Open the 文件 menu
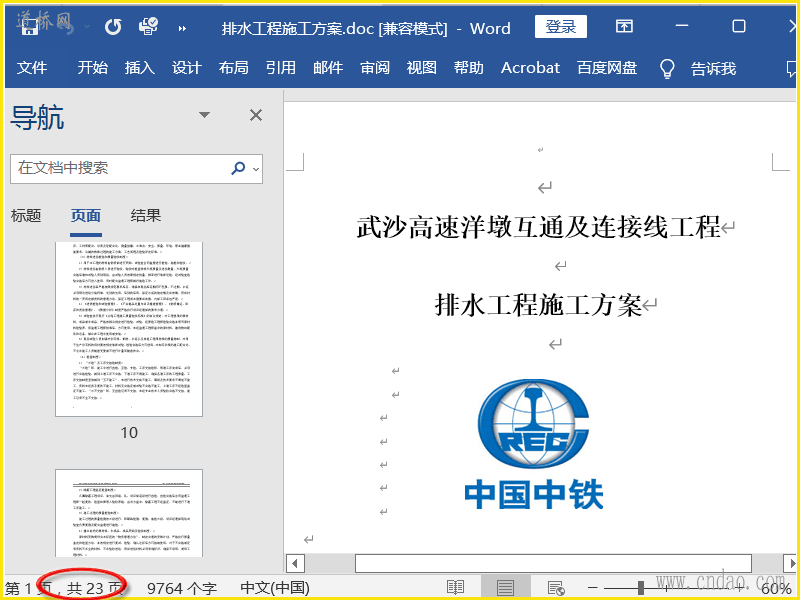 tap(32, 68)
